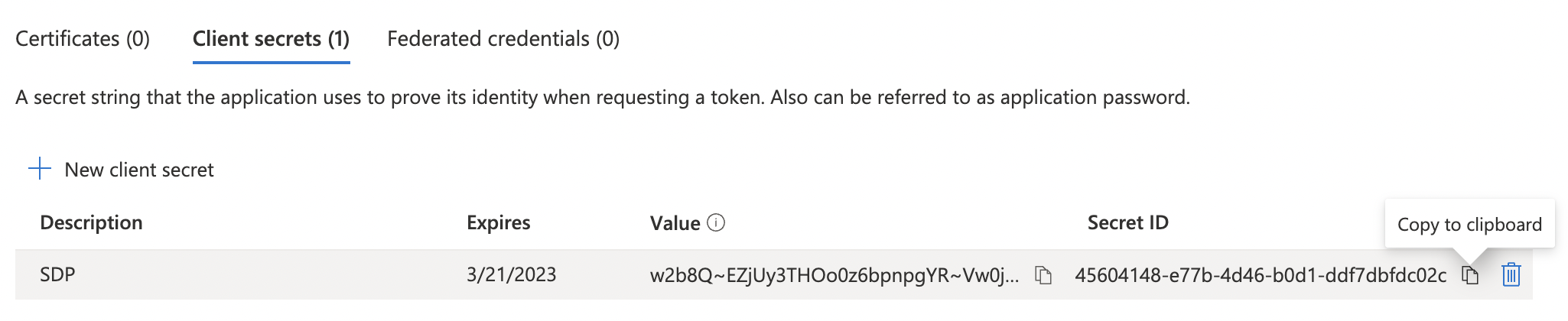Click the Expires column header
The height and width of the screenshot is (321, 1568).
pos(498,222)
